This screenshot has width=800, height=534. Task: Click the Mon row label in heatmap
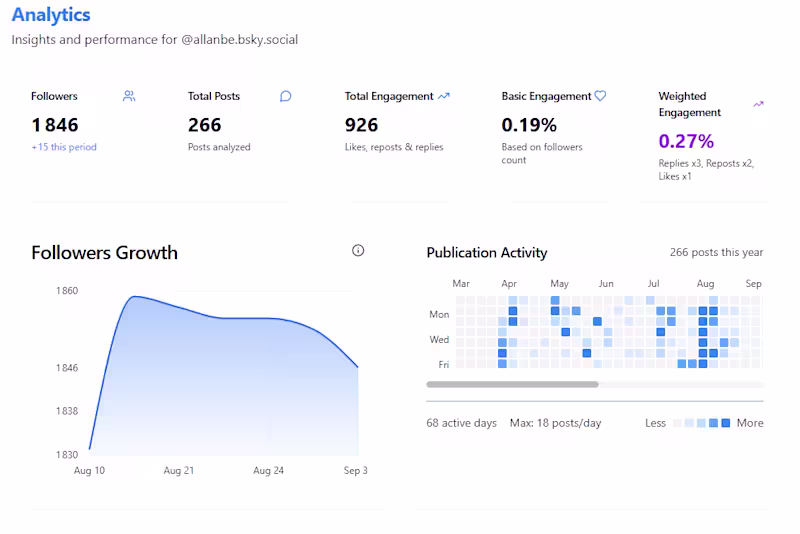439,314
